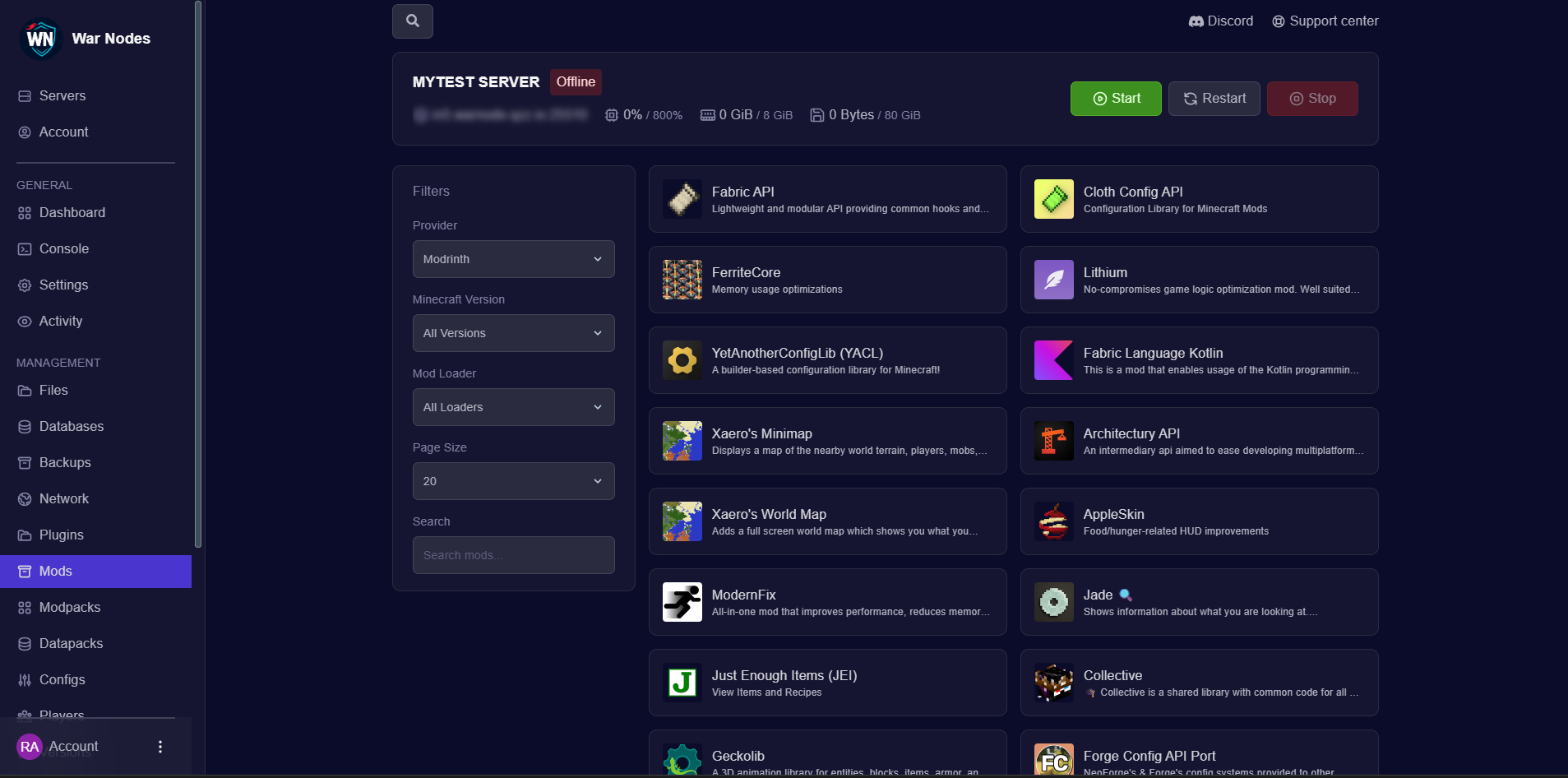Click the Fabric API mod icon

pos(682,199)
